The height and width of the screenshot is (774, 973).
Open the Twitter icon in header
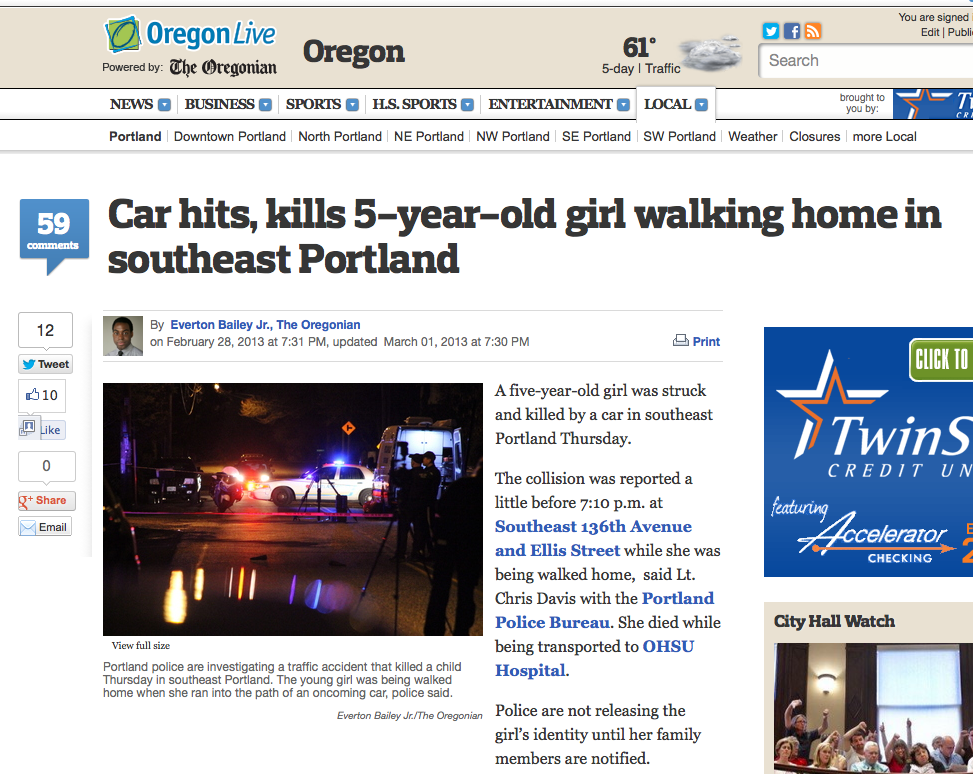[x=771, y=30]
